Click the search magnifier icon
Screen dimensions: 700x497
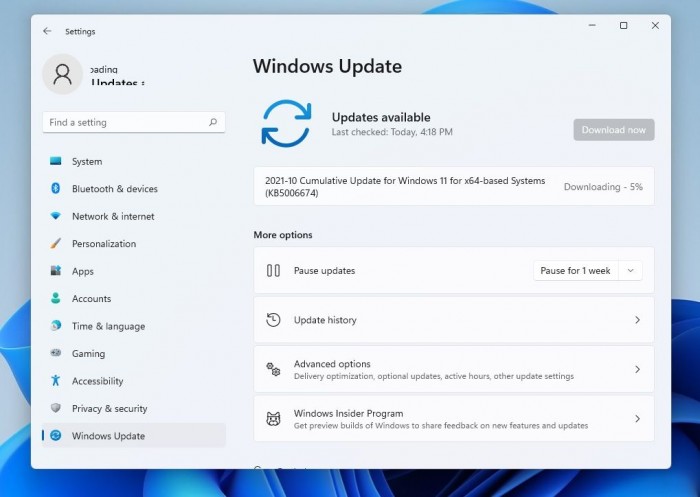click(213, 122)
